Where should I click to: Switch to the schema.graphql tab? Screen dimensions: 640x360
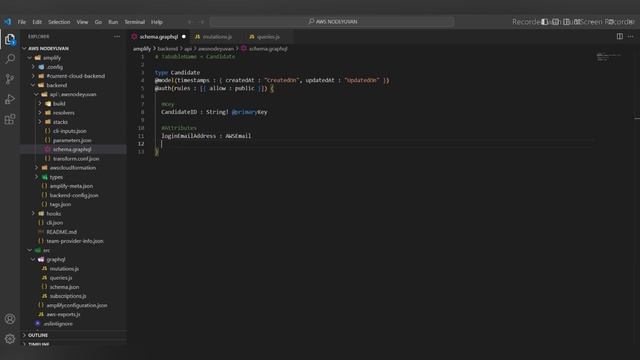[158, 37]
